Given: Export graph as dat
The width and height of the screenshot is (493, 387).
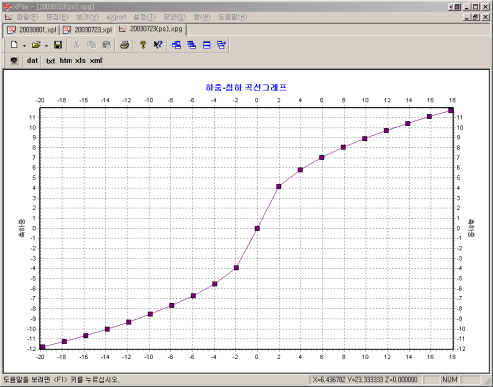Looking at the screenshot, I should pyautogui.click(x=32, y=61).
